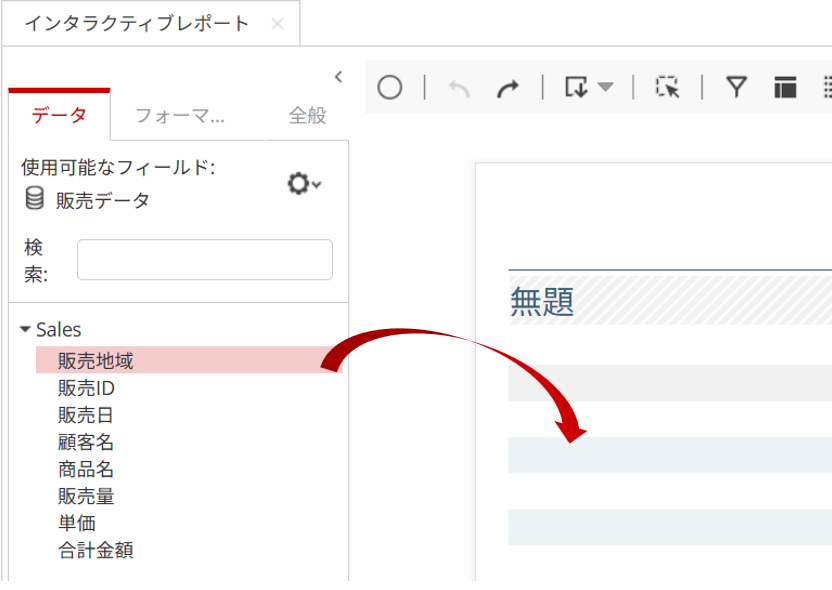Toggle the layout panel icon
Viewport: 832px width, 590px height.
coord(785,87)
